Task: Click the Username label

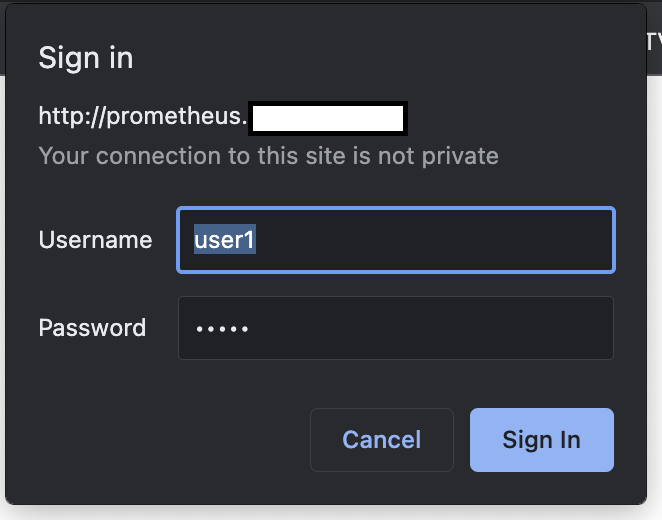Action: (x=95, y=240)
